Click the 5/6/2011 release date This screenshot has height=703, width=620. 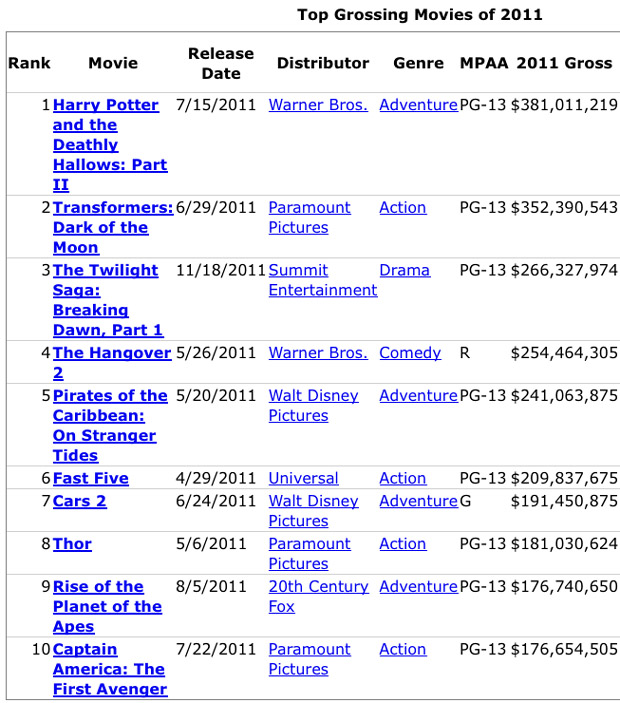coord(211,544)
